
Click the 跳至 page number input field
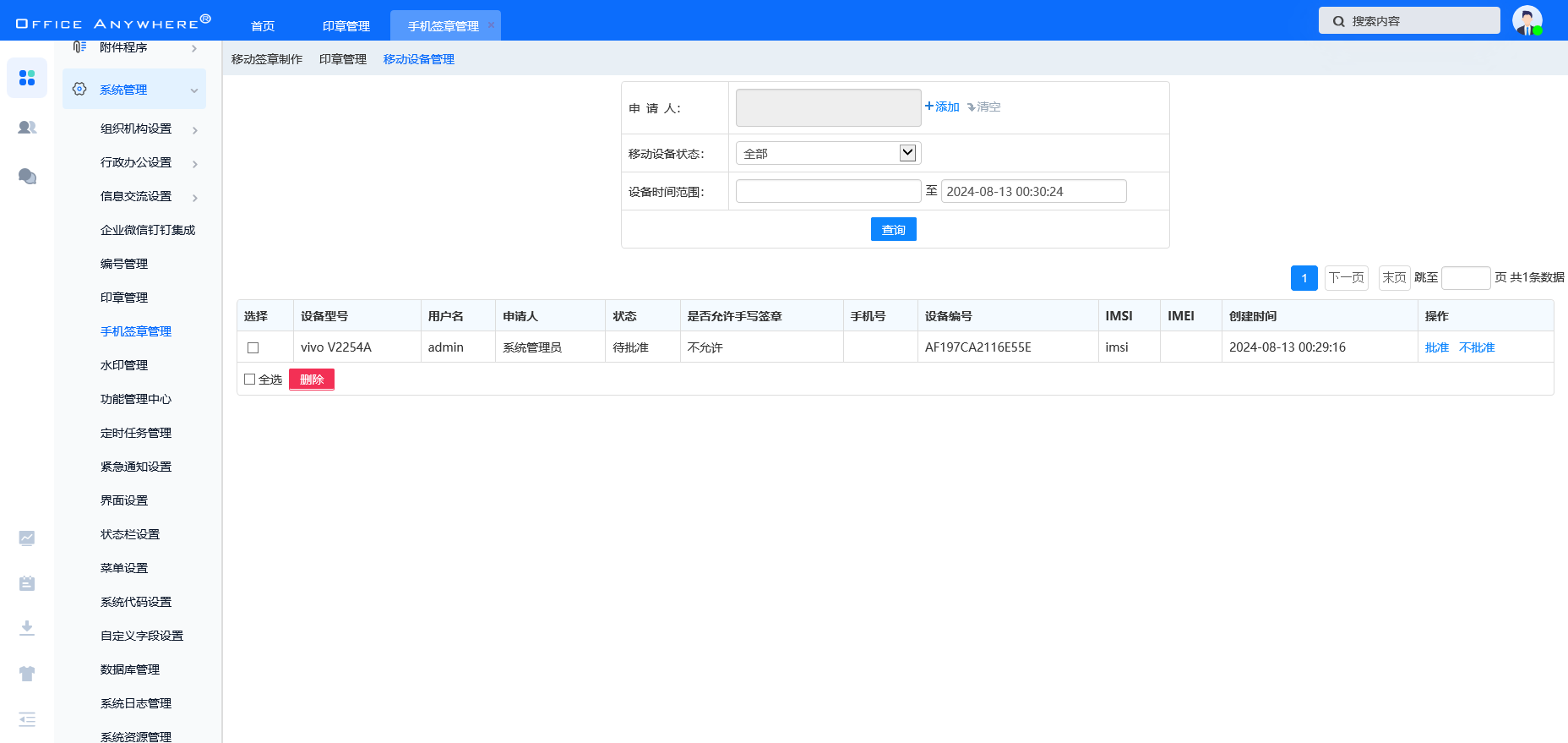tap(1465, 278)
